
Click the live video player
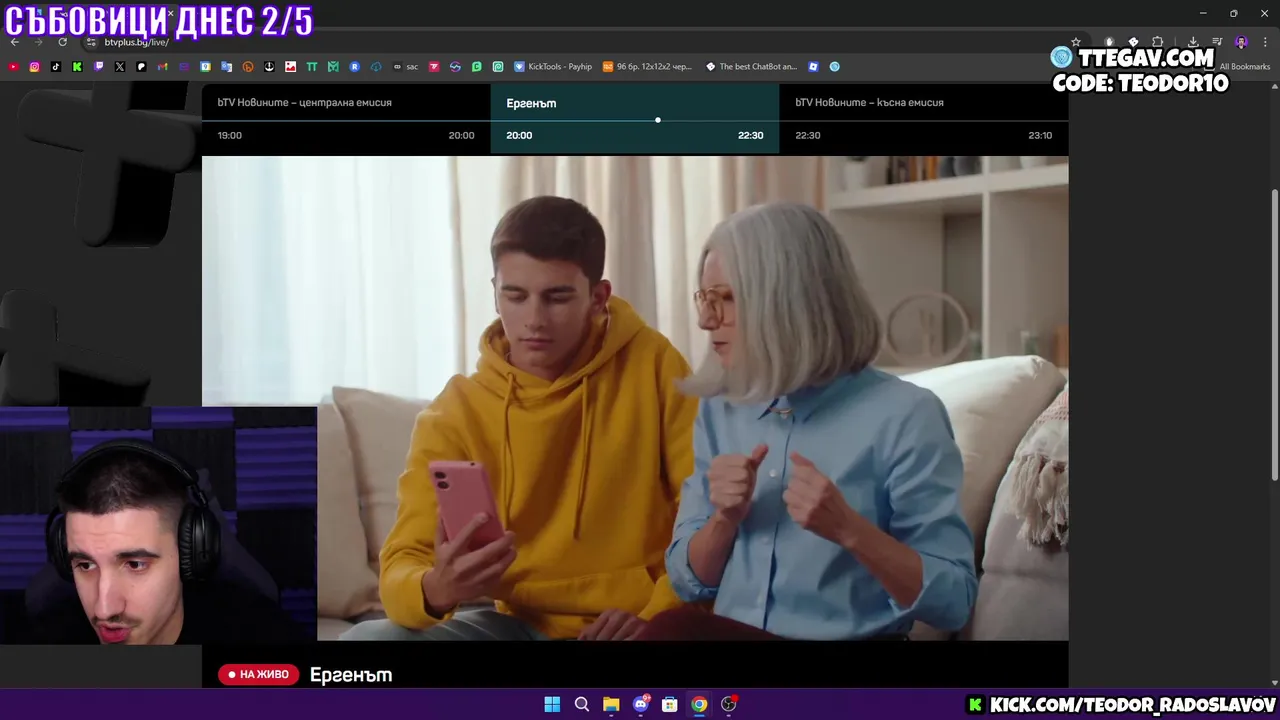[x=635, y=398]
